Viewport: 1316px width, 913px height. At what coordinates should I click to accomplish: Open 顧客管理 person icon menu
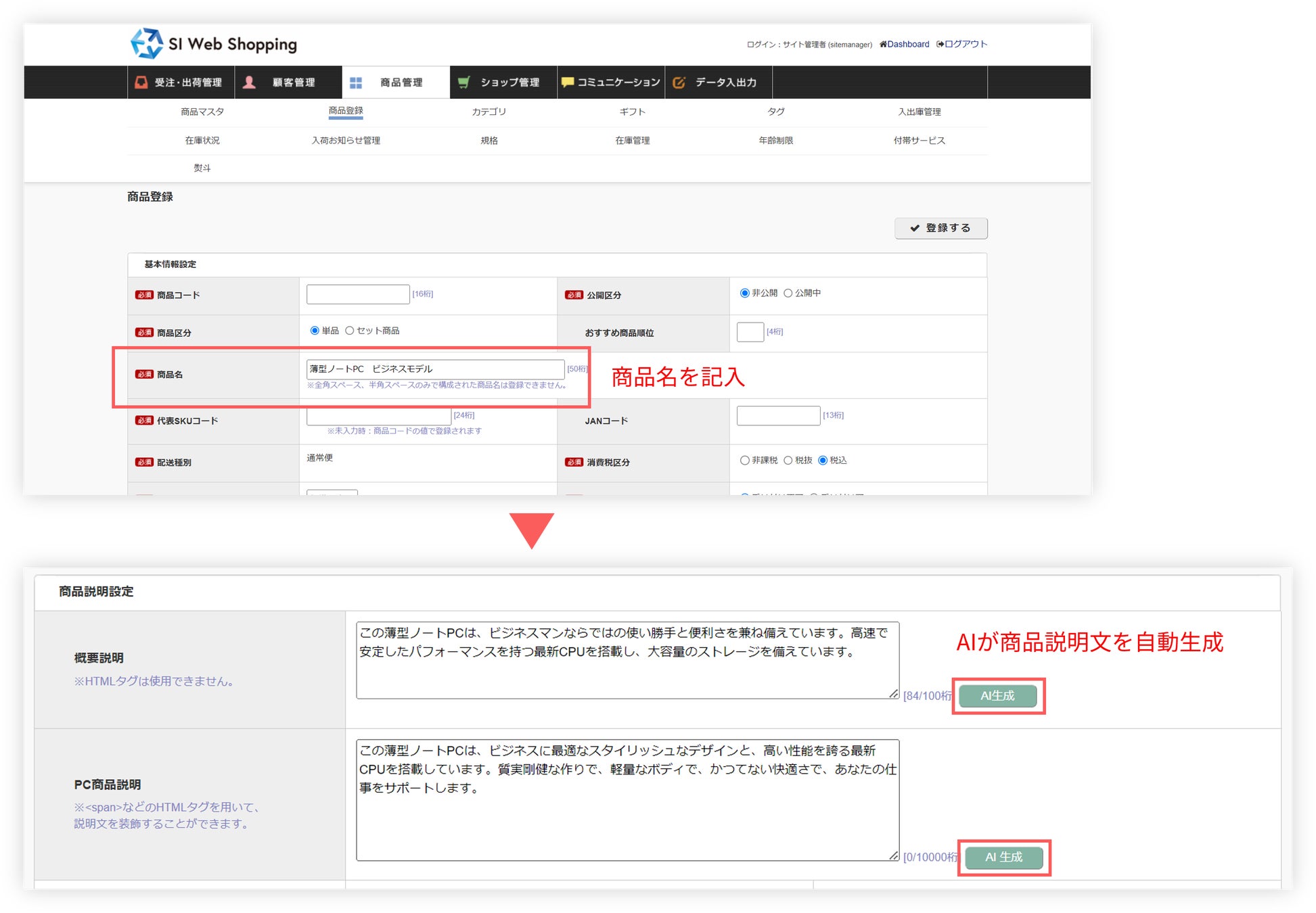(x=249, y=83)
